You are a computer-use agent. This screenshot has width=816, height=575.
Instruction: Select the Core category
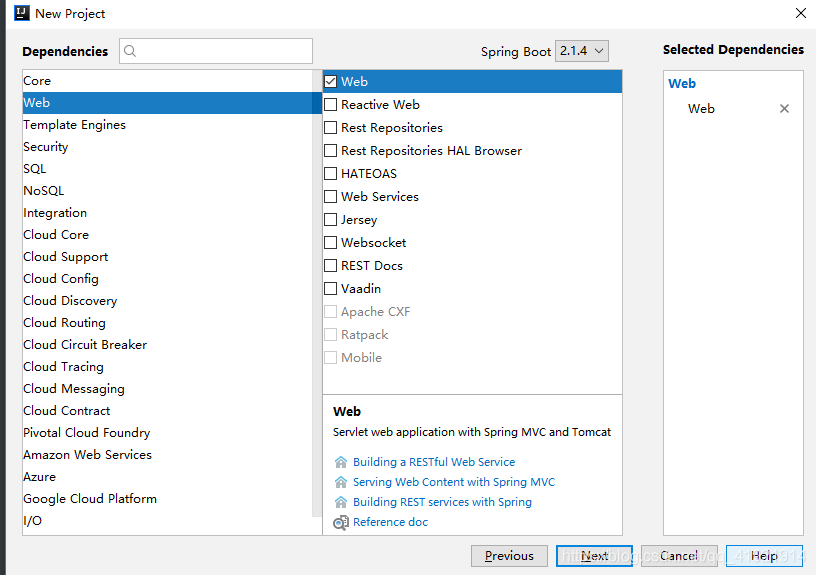[x=168, y=81]
